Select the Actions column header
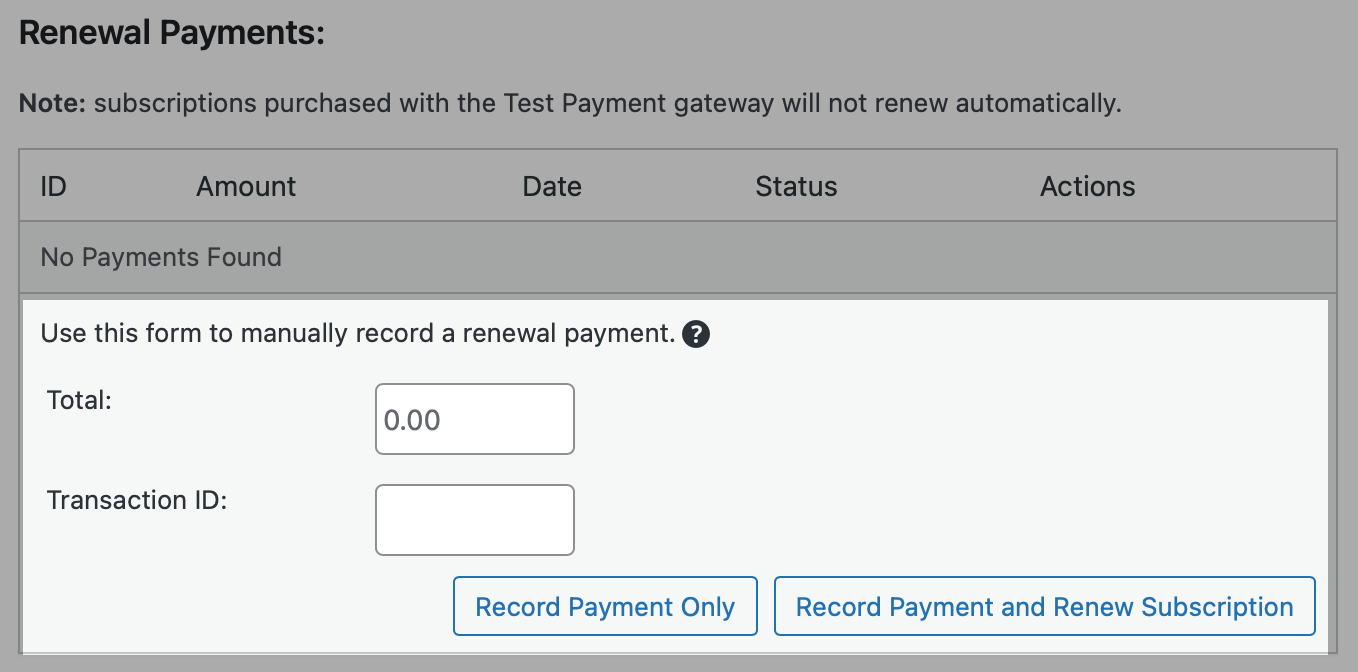The image size is (1358, 672). 1087,186
